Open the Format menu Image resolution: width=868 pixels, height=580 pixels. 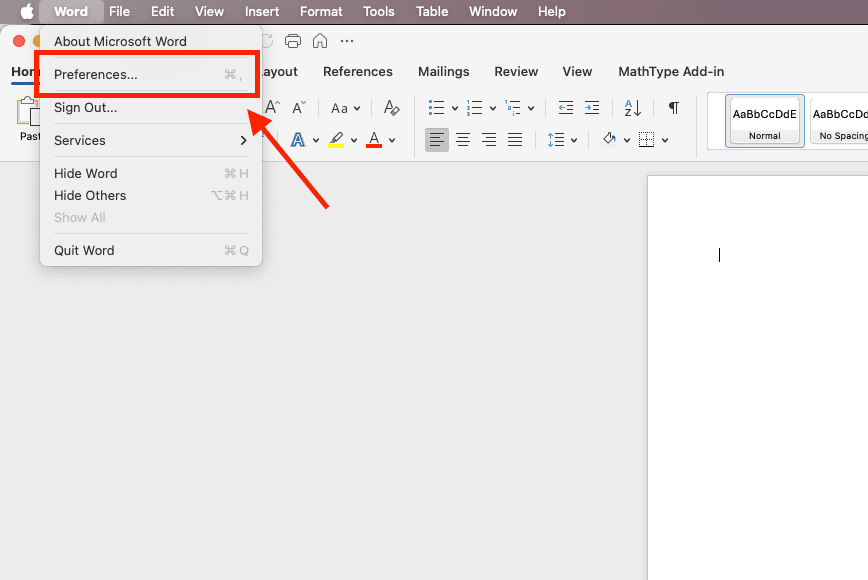coord(321,11)
